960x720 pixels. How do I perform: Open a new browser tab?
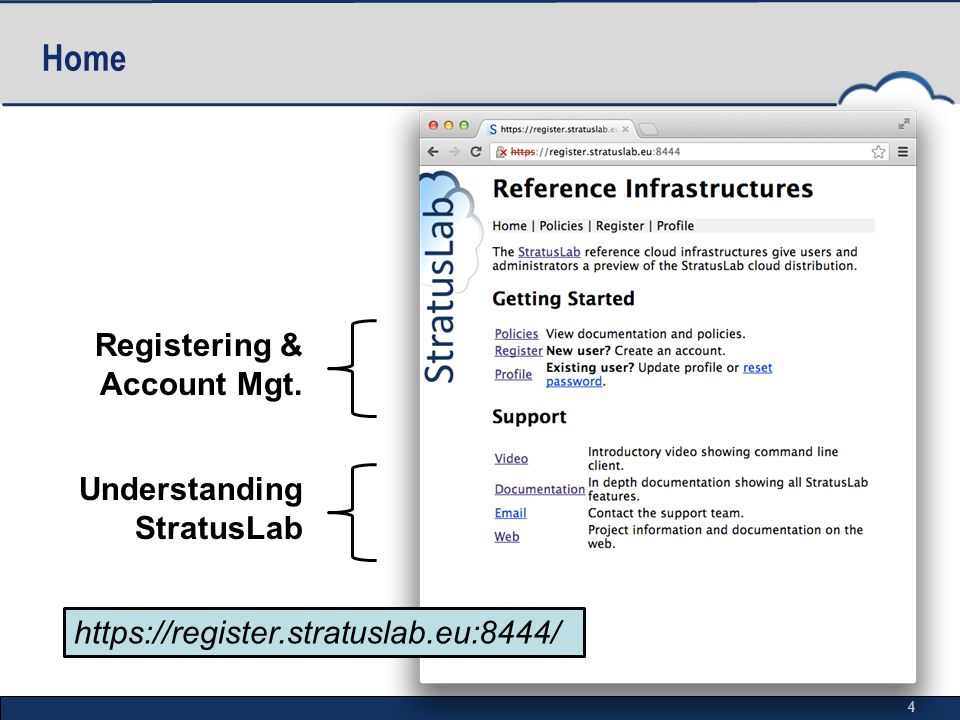click(648, 129)
